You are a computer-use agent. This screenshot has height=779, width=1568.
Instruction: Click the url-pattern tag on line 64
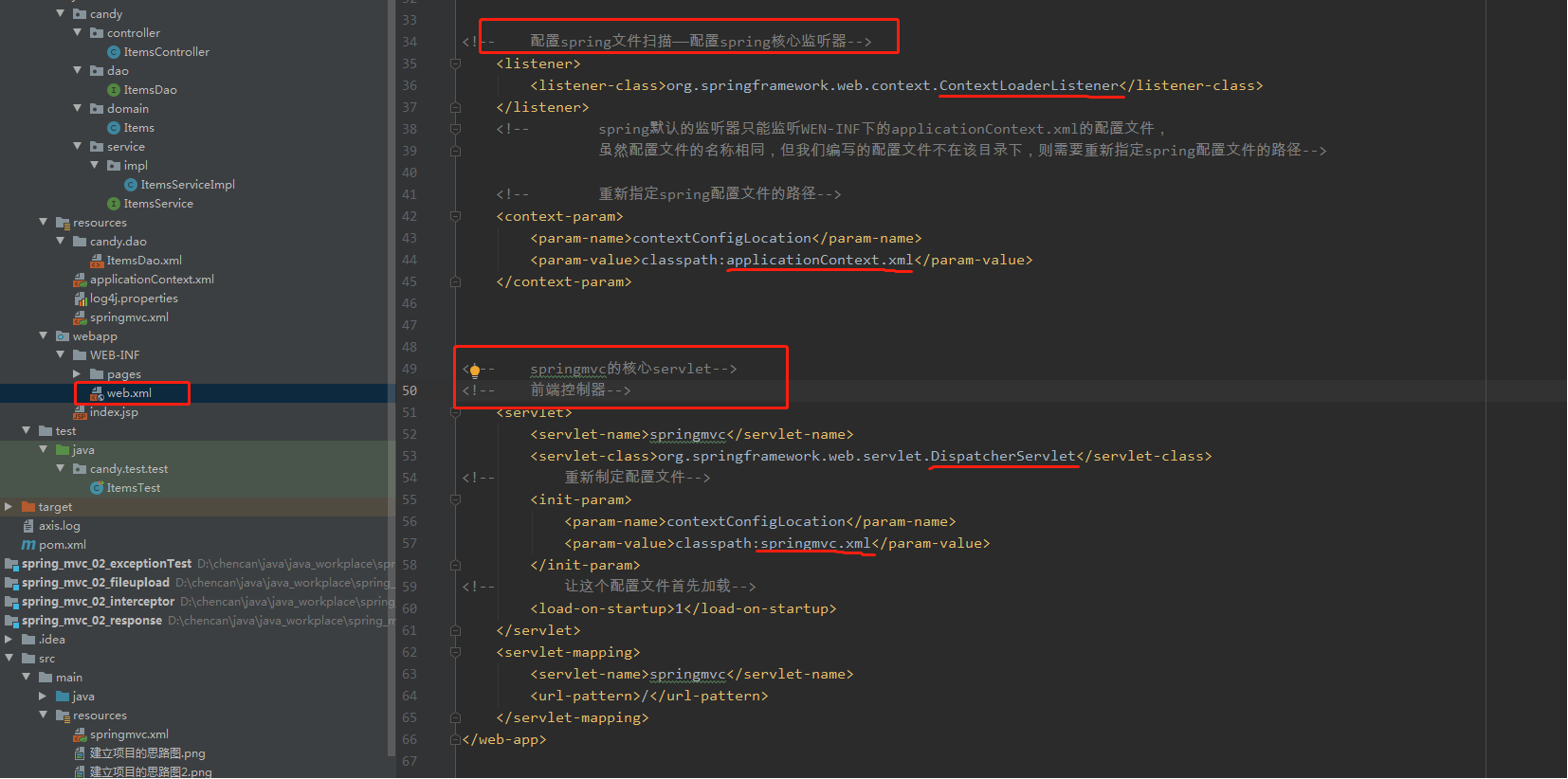[649, 696]
